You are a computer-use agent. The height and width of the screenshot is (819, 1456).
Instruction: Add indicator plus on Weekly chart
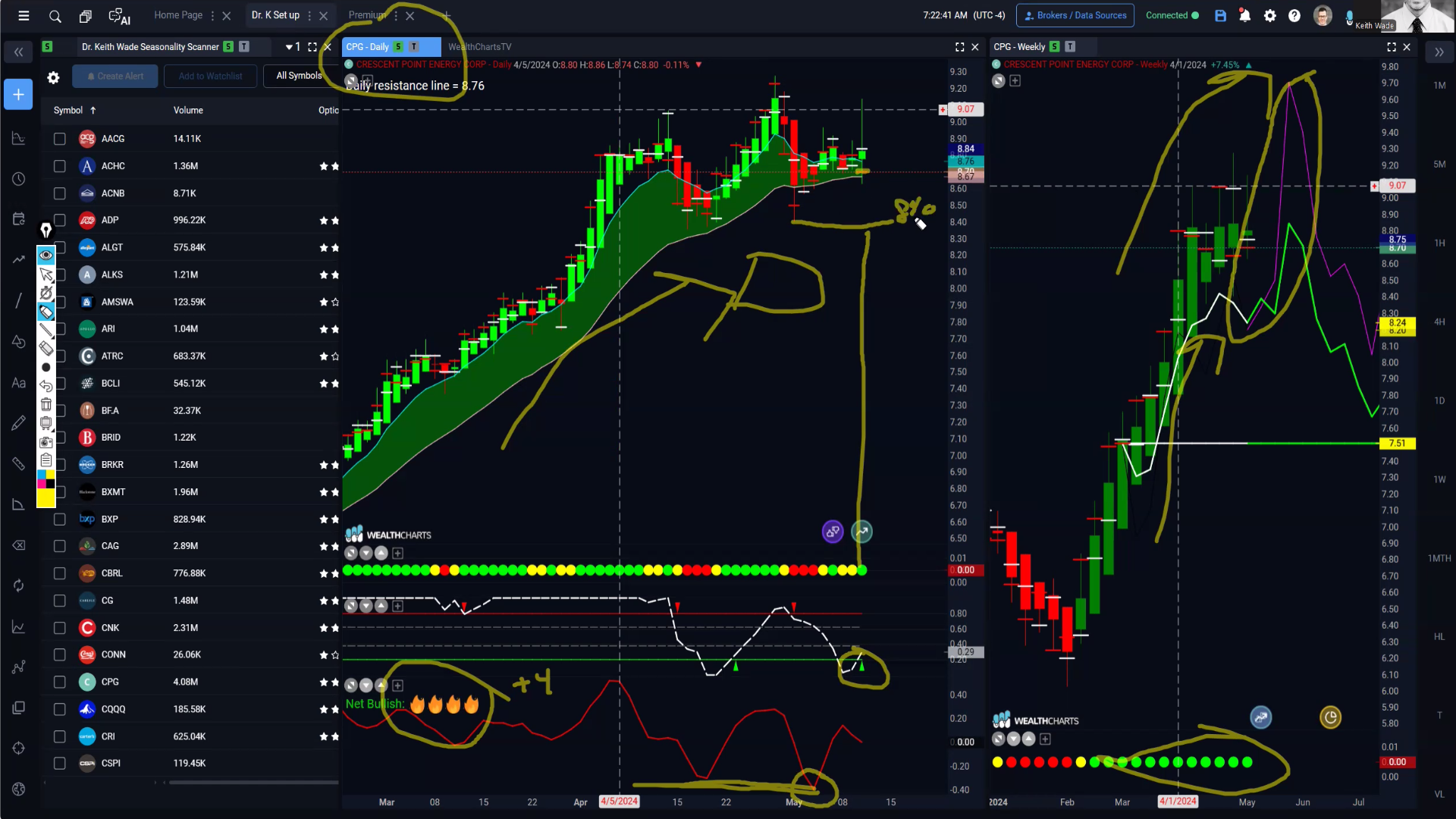click(1015, 81)
